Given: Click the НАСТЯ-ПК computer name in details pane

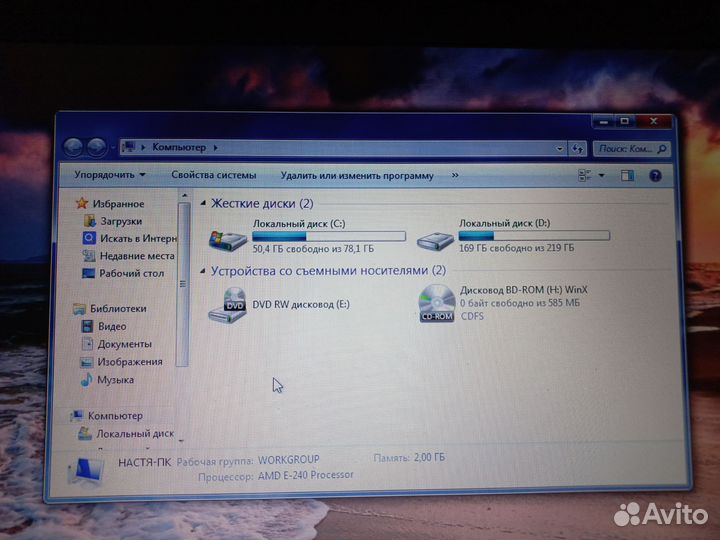Looking at the screenshot, I should coord(145,462).
